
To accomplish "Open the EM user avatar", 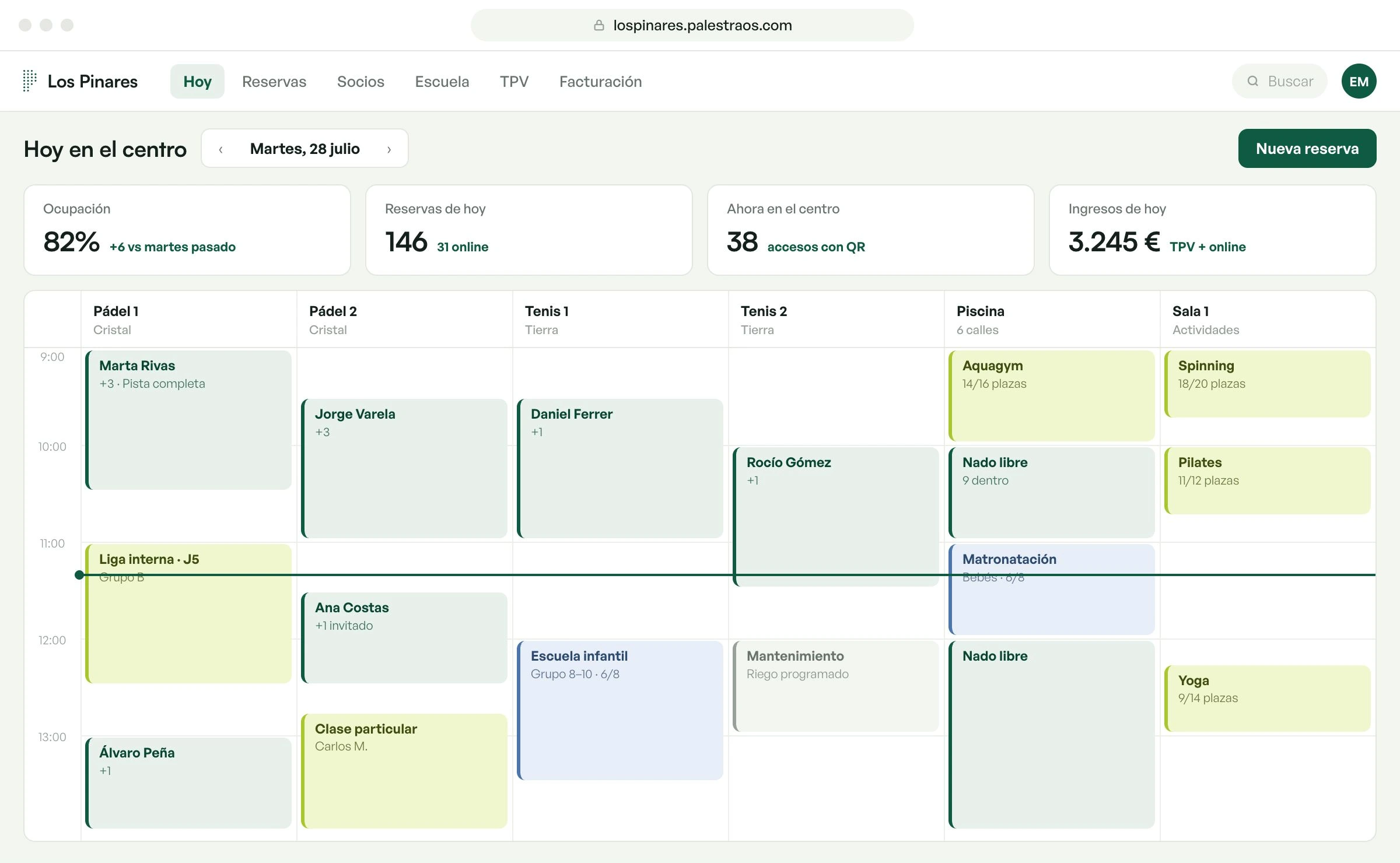I will pos(1359,81).
